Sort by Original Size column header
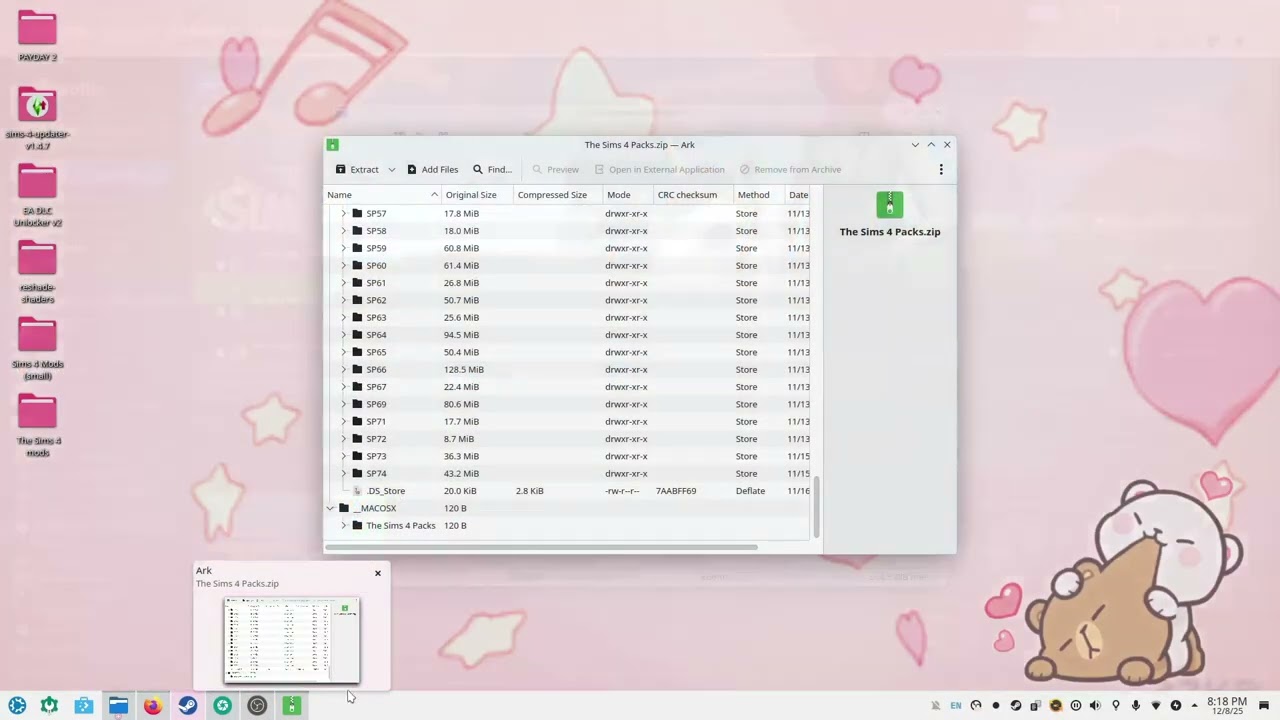Screen dimensions: 1280x720 pyautogui.click(x=477, y=195)
